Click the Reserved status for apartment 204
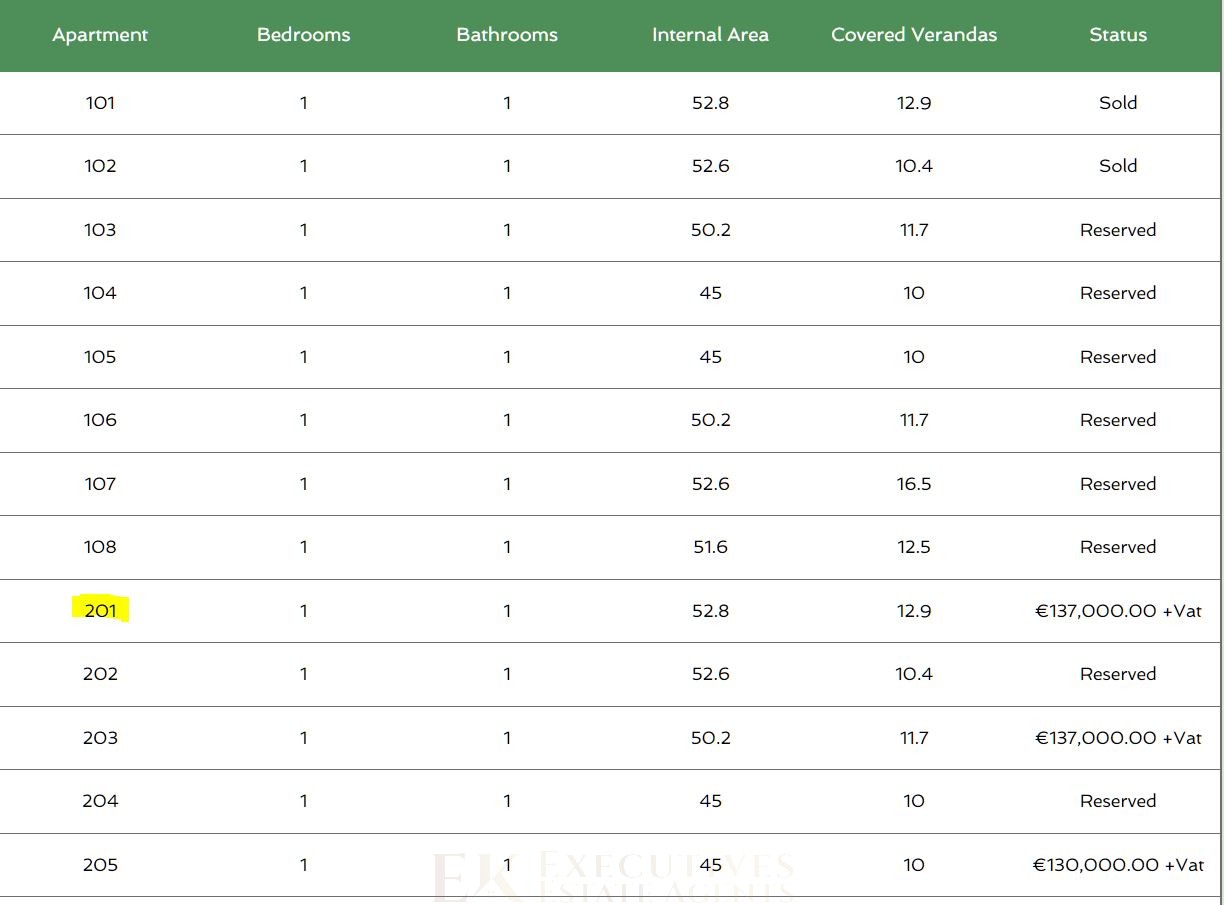 [x=1118, y=801]
